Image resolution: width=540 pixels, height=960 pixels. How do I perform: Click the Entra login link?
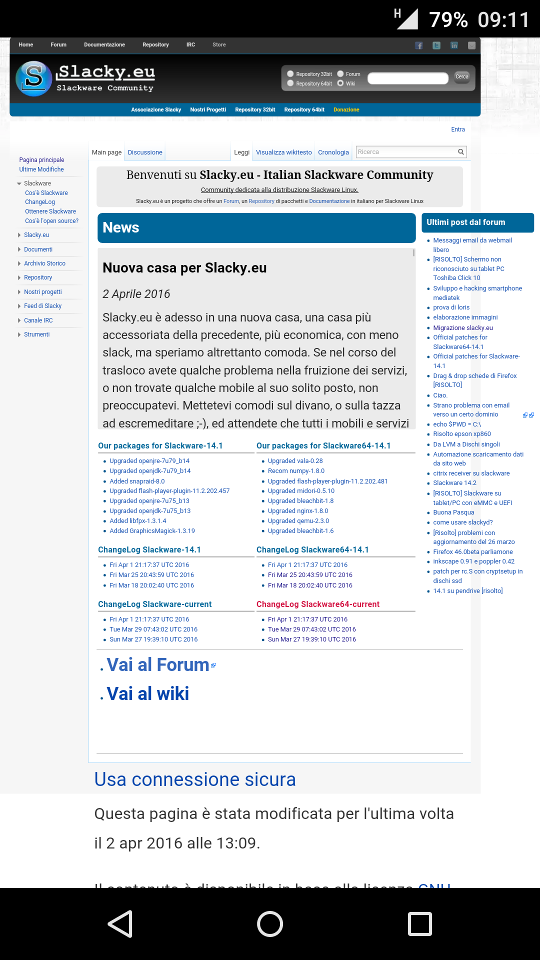(x=458, y=129)
